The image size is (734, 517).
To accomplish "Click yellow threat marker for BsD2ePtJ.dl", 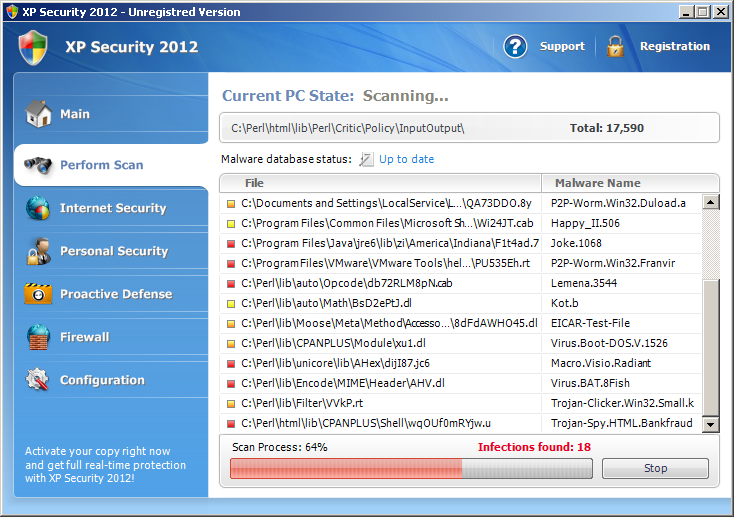I will coord(231,304).
